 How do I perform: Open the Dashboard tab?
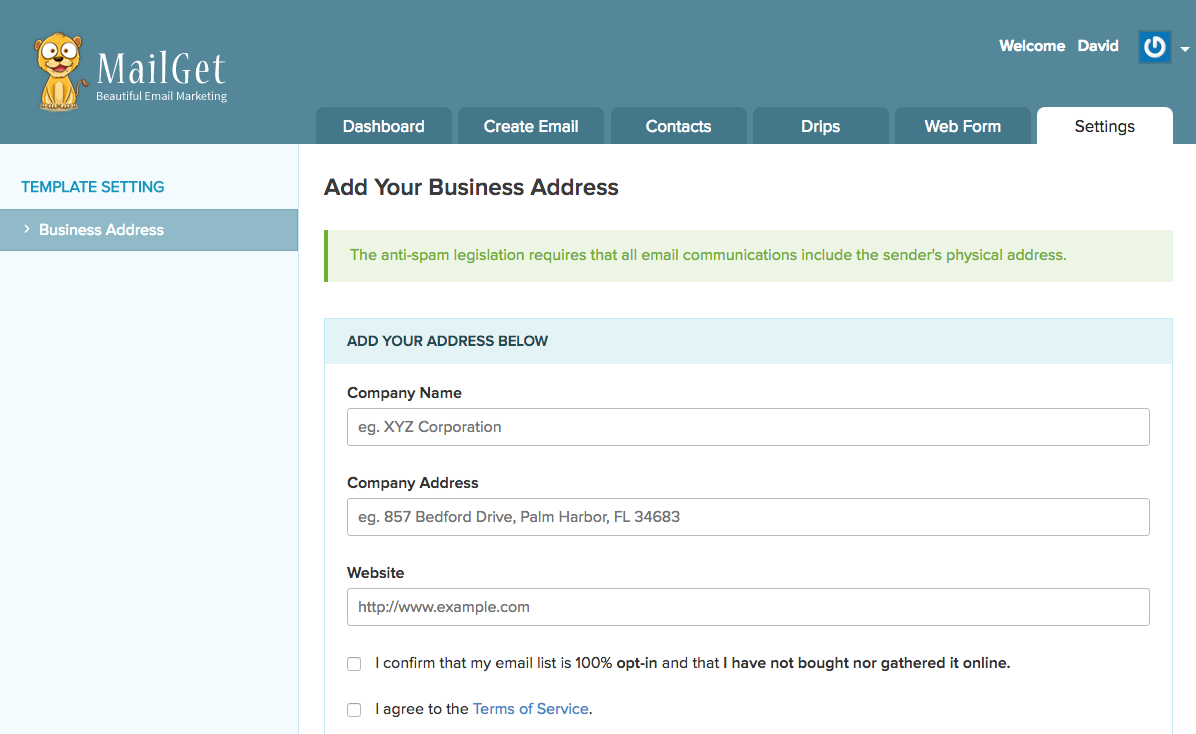384,127
